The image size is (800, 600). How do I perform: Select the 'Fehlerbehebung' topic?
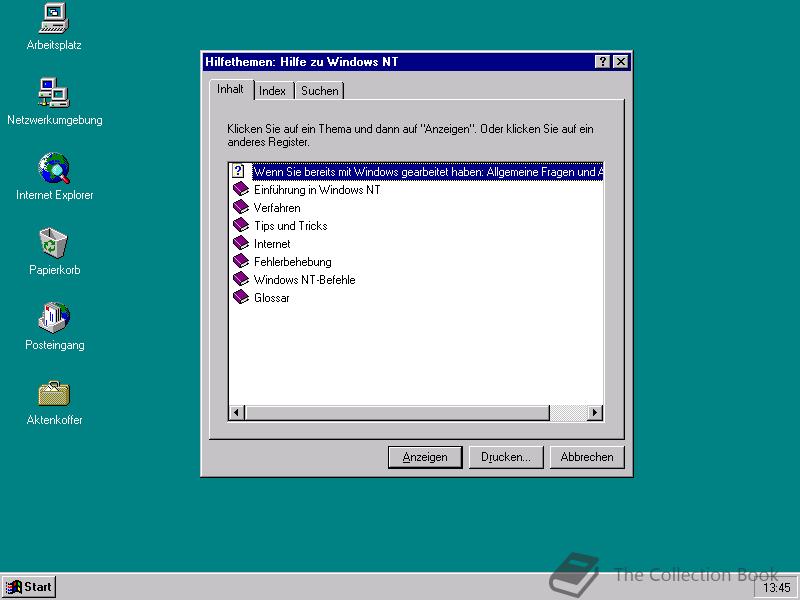pyautogui.click(x=293, y=262)
